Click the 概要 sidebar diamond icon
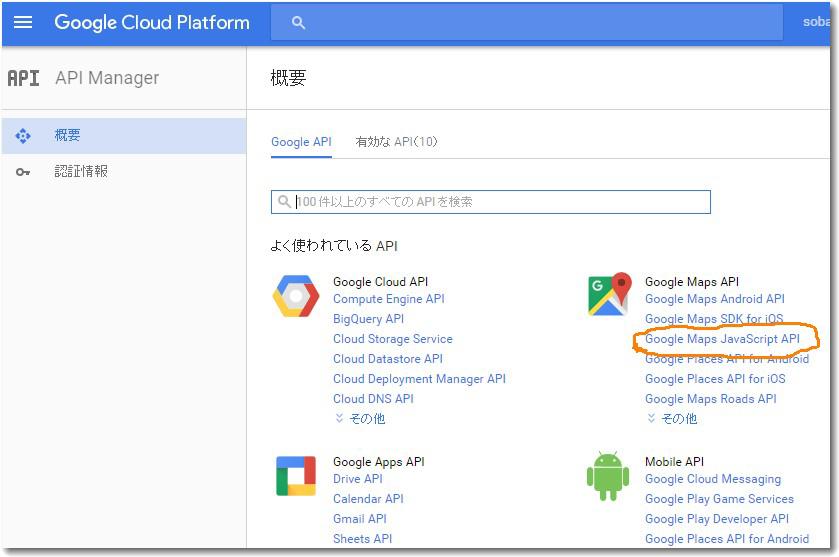The width and height of the screenshot is (839, 557). (x=22, y=136)
